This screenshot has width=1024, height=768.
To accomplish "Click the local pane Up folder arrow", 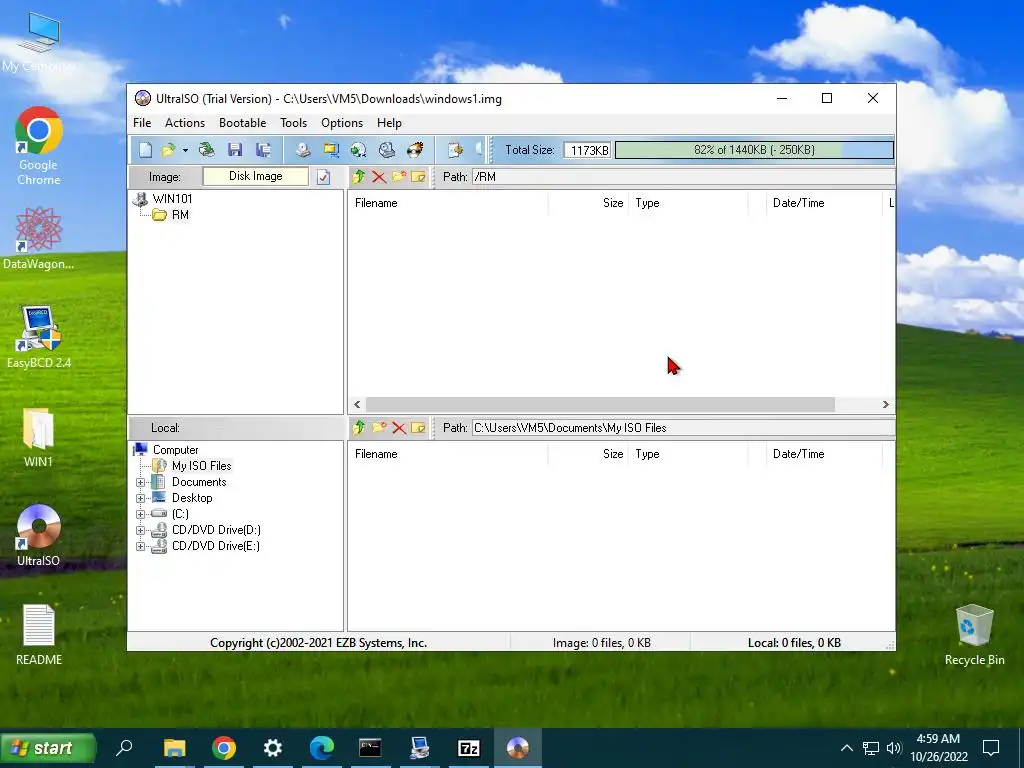I will pyautogui.click(x=359, y=428).
